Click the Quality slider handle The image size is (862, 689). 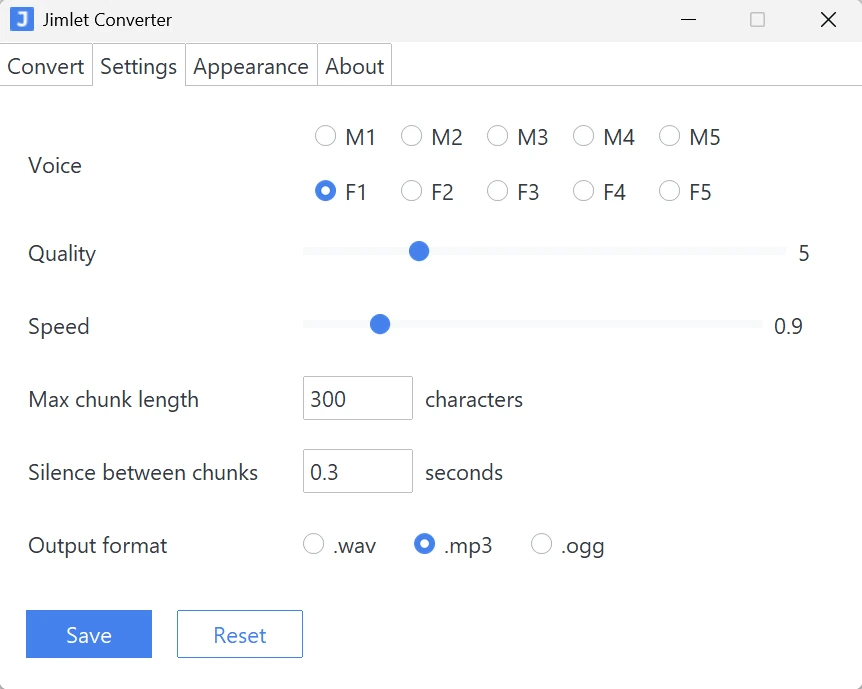click(418, 251)
